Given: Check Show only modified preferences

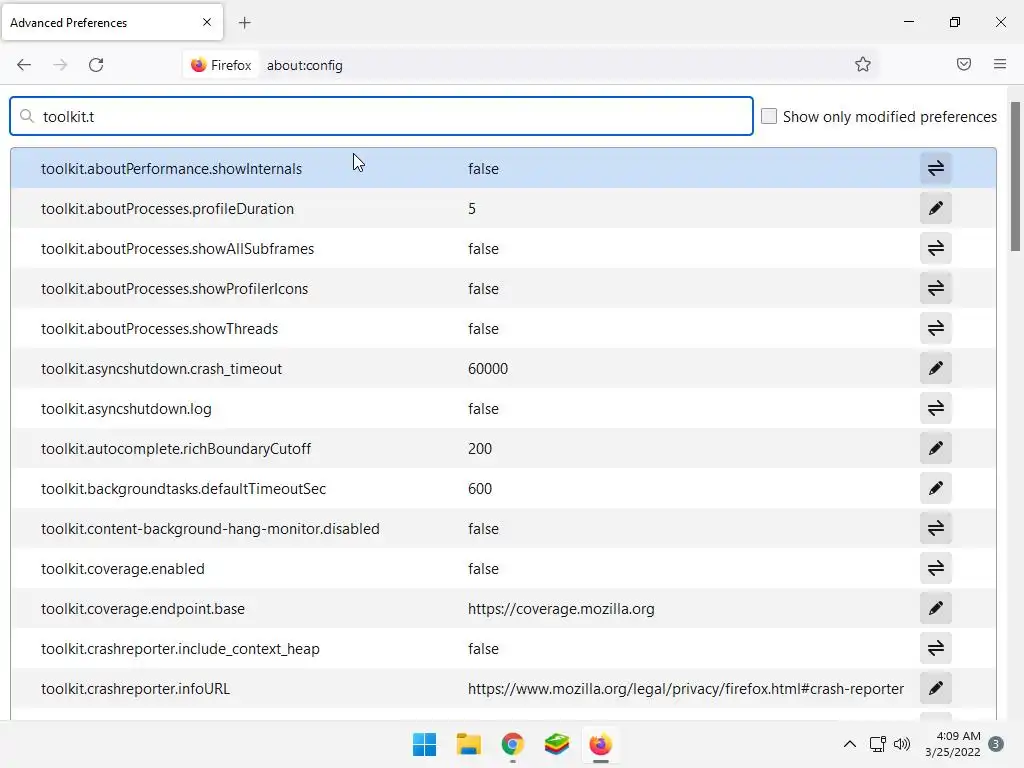Looking at the screenshot, I should 769,116.
